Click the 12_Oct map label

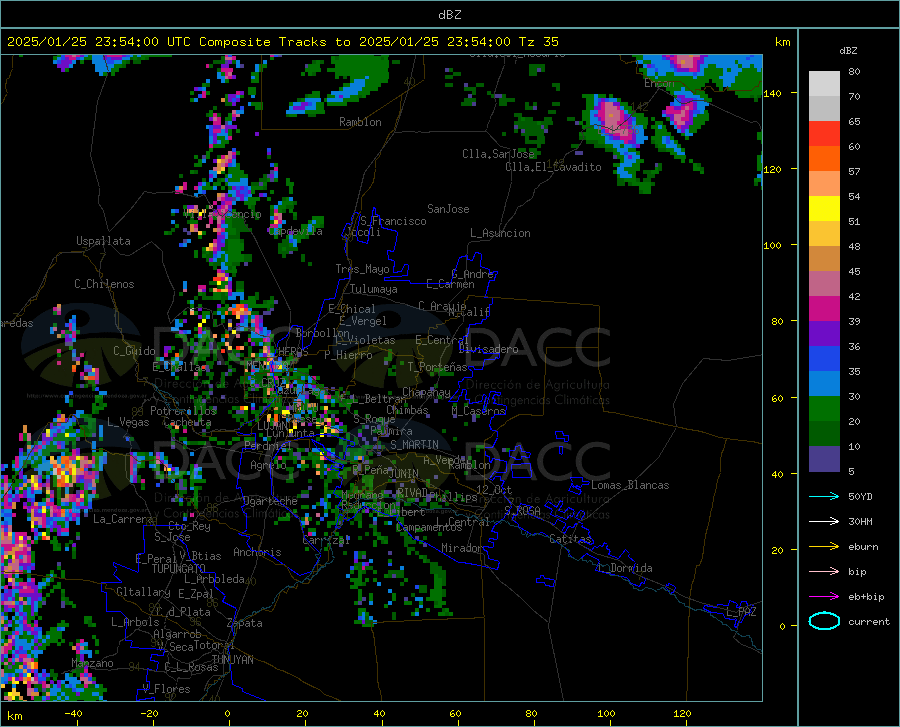click(494, 489)
